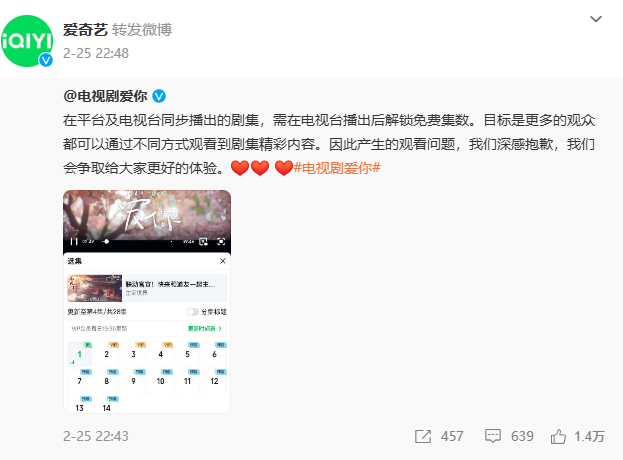This screenshot has width=623, height=460.
Task: Select episode 5 in the list
Action: tap(188, 354)
